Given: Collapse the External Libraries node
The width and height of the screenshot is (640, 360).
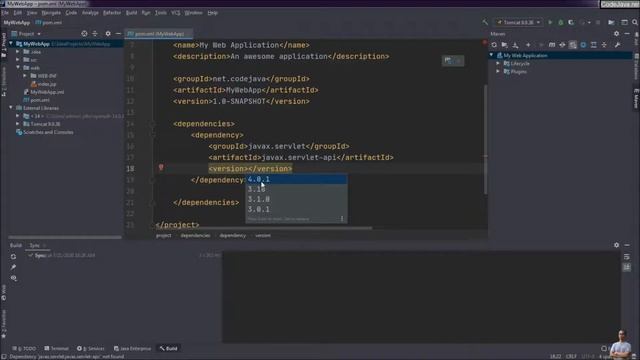Looking at the screenshot, I should [11, 108].
